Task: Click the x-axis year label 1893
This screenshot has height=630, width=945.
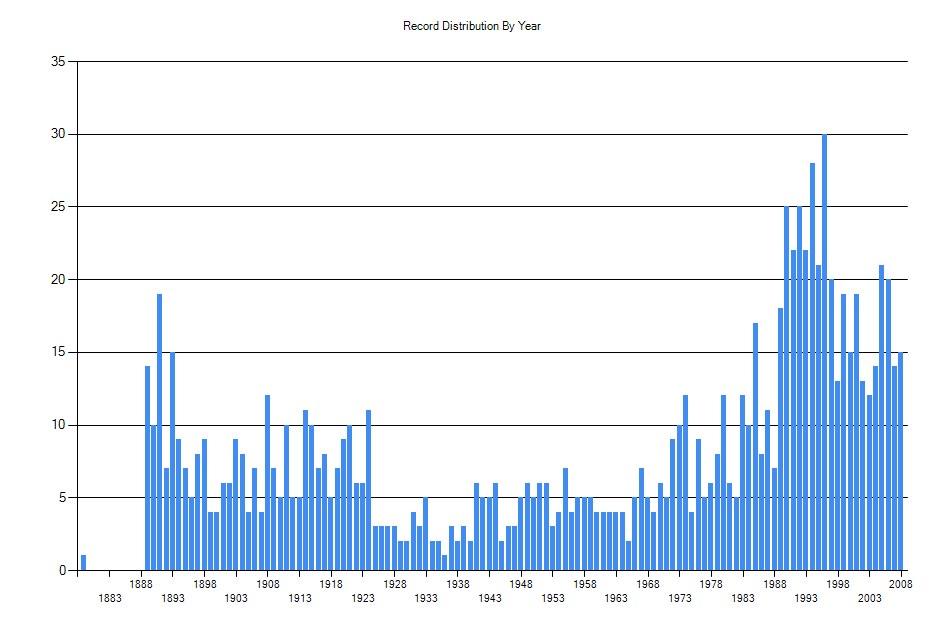Action: click(173, 598)
